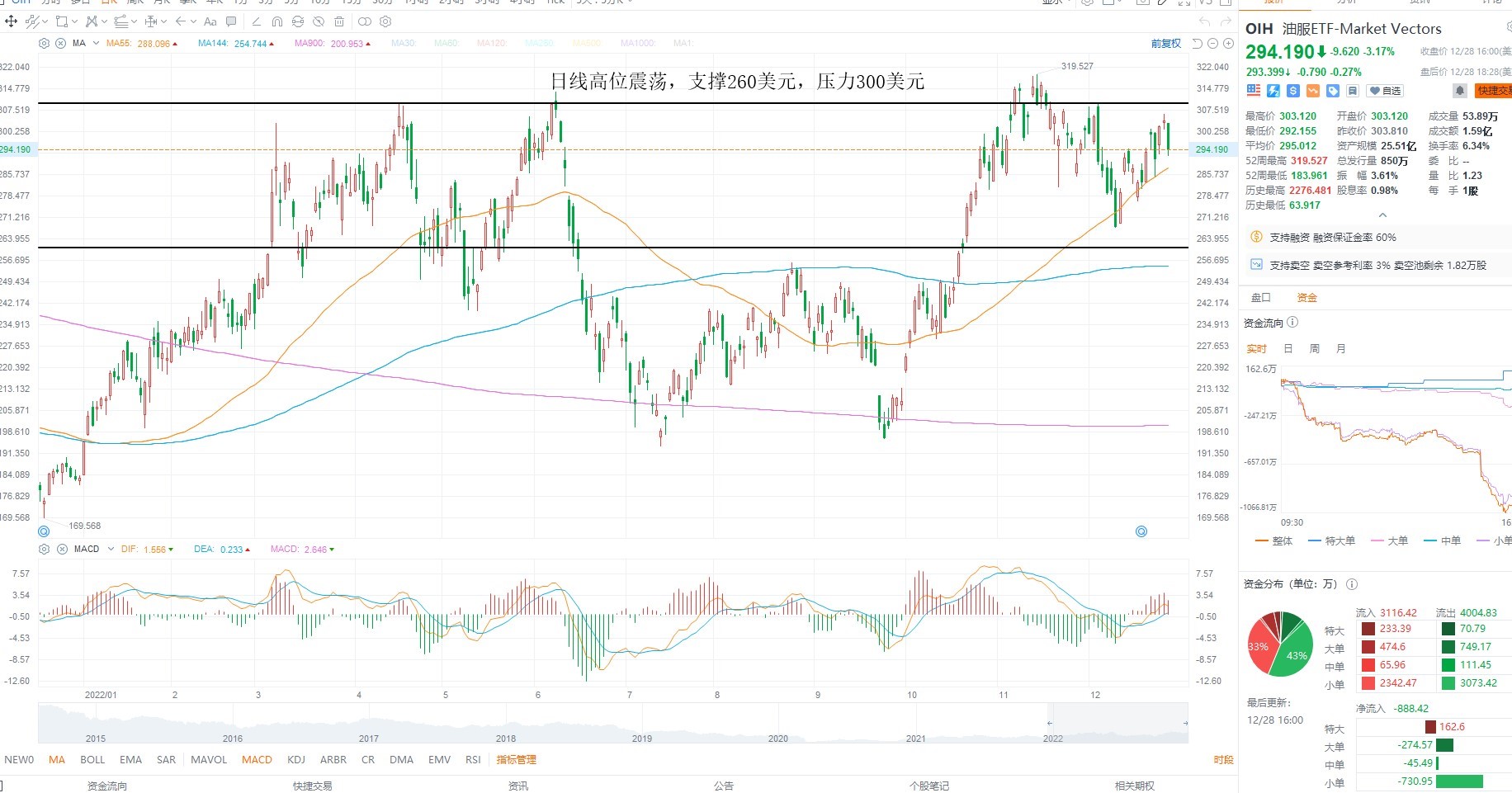Click the sync drawings icon
1512x793 pixels.
(298, 21)
